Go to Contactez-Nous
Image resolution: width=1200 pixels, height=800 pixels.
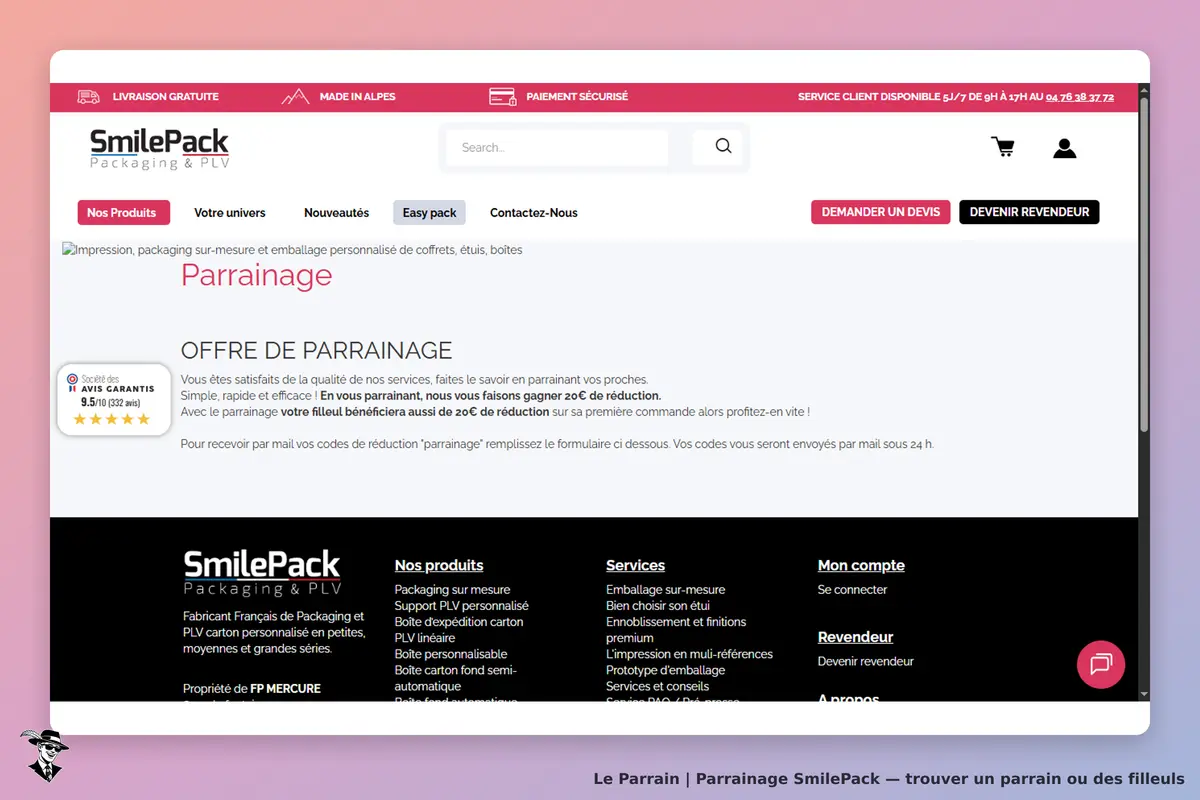pyautogui.click(x=534, y=213)
